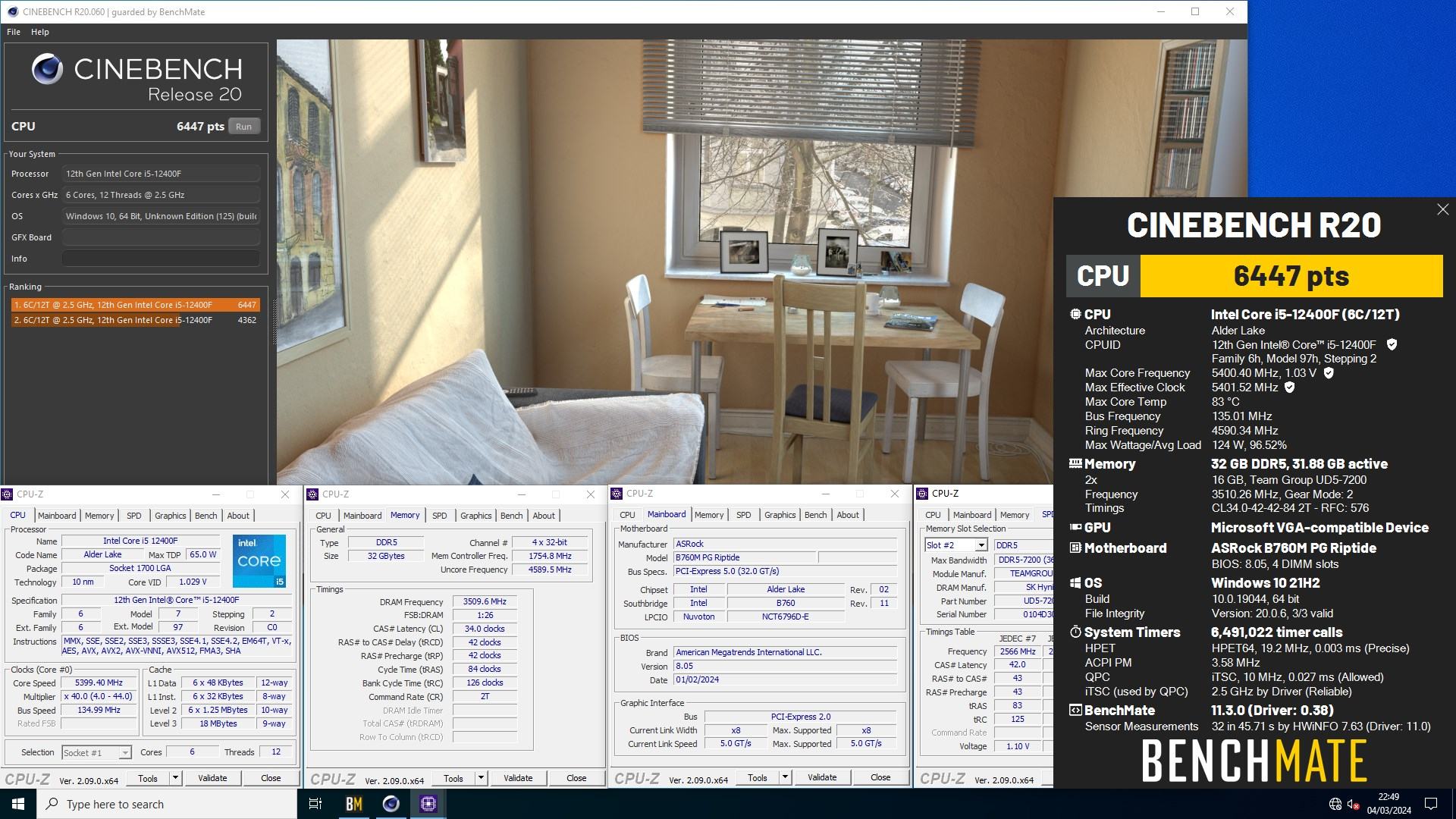1456x819 pixels.
Task: Open Bench tab in Mainboard CPU-Z window
Action: [x=816, y=515]
